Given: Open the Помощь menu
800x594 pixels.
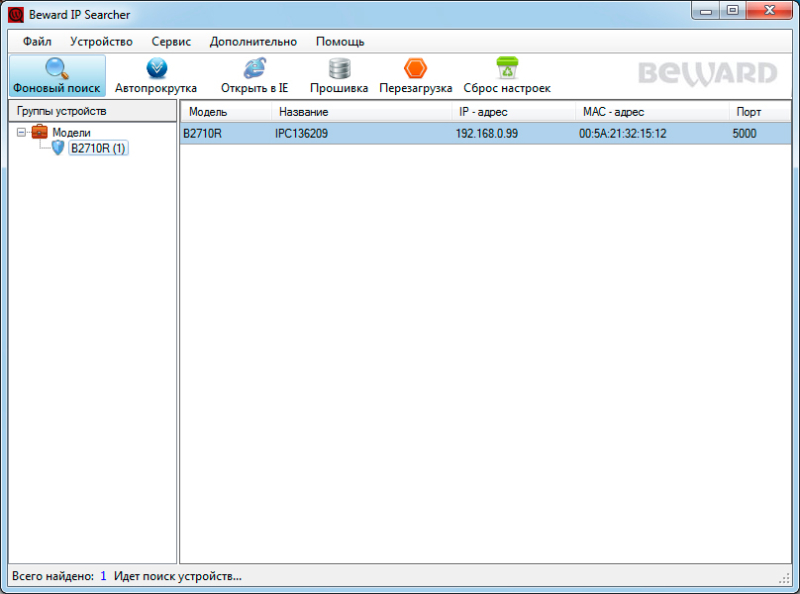Looking at the screenshot, I should tap(340, 42).
